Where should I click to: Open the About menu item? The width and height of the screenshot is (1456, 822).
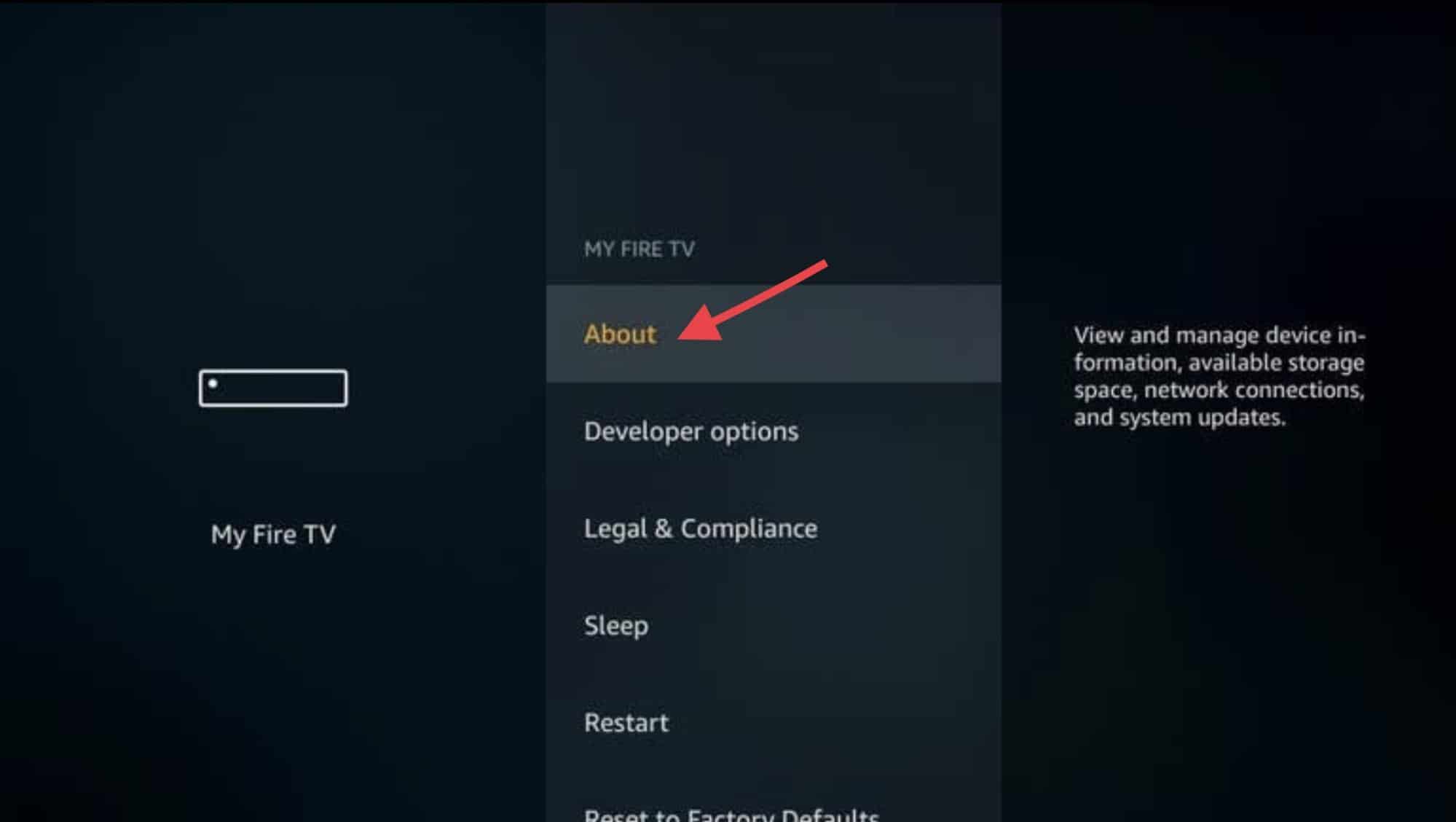[x=620, y=334]
